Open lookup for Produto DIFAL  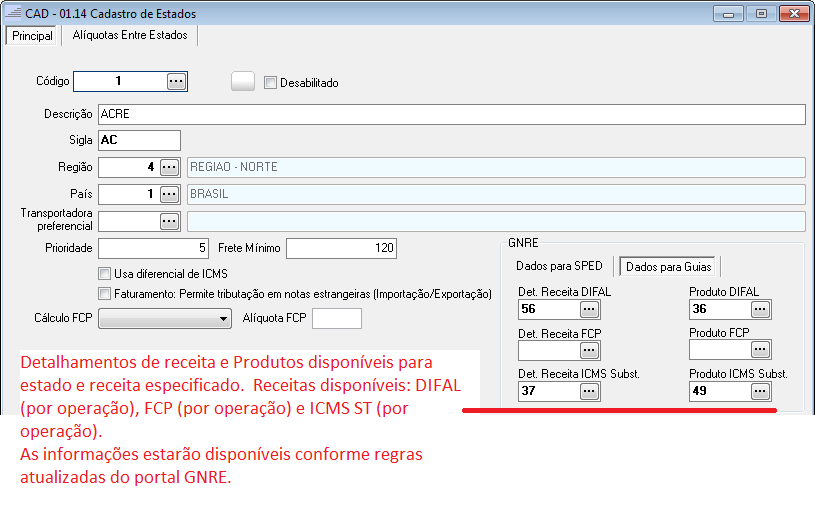760,309
